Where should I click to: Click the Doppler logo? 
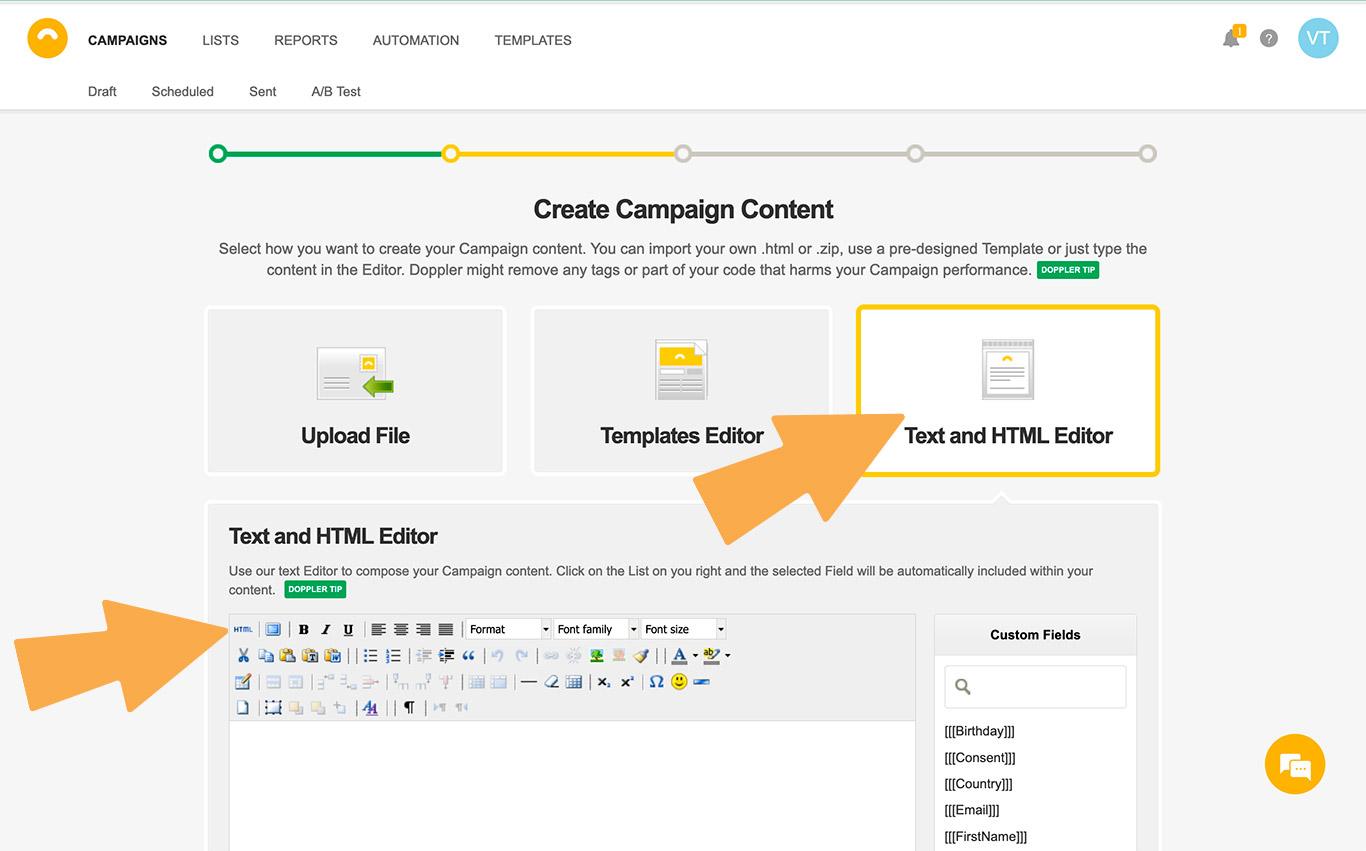coord(47,39)
